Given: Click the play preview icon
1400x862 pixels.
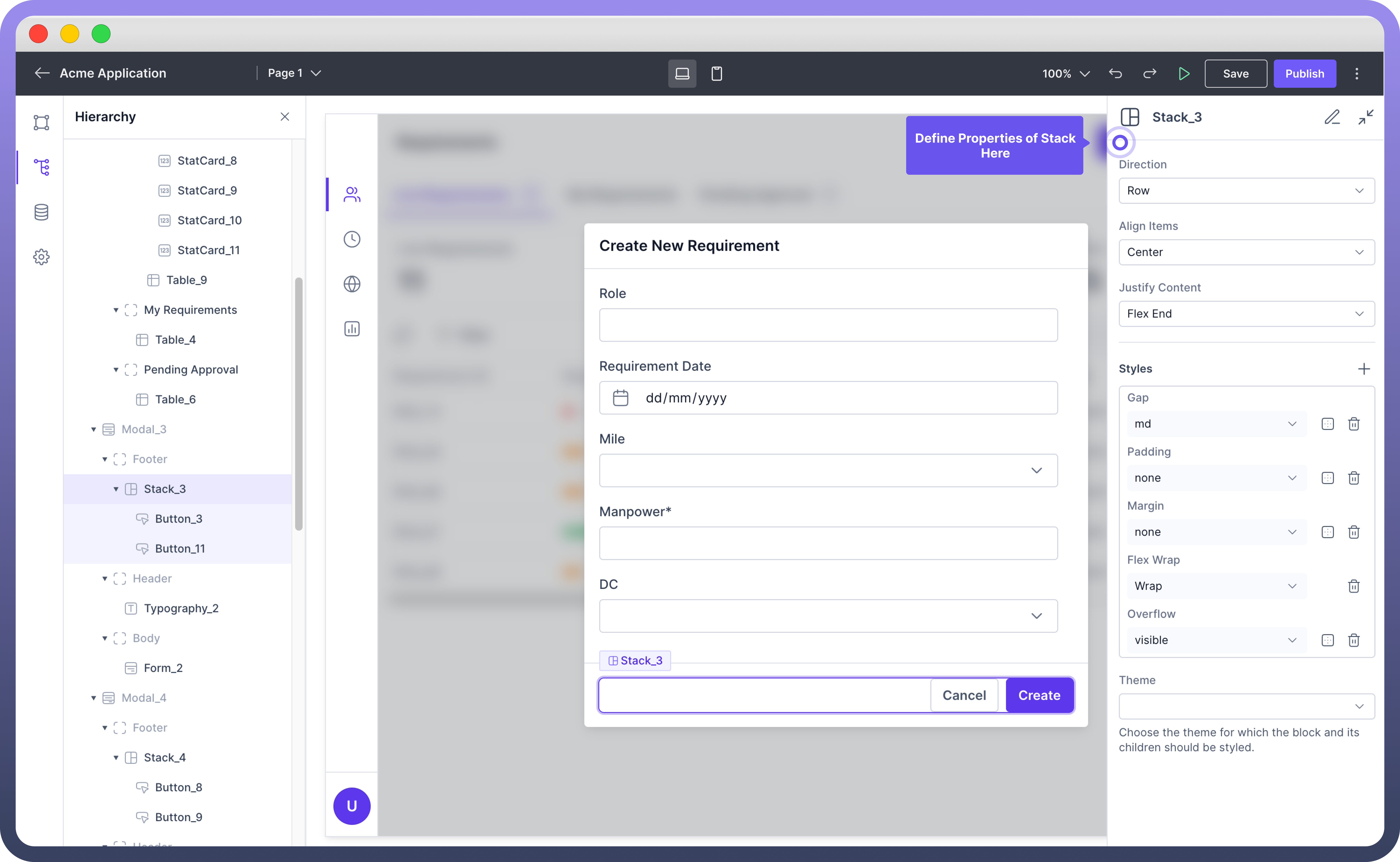Looking at the screenshot, I should (x=1184, y=73).
